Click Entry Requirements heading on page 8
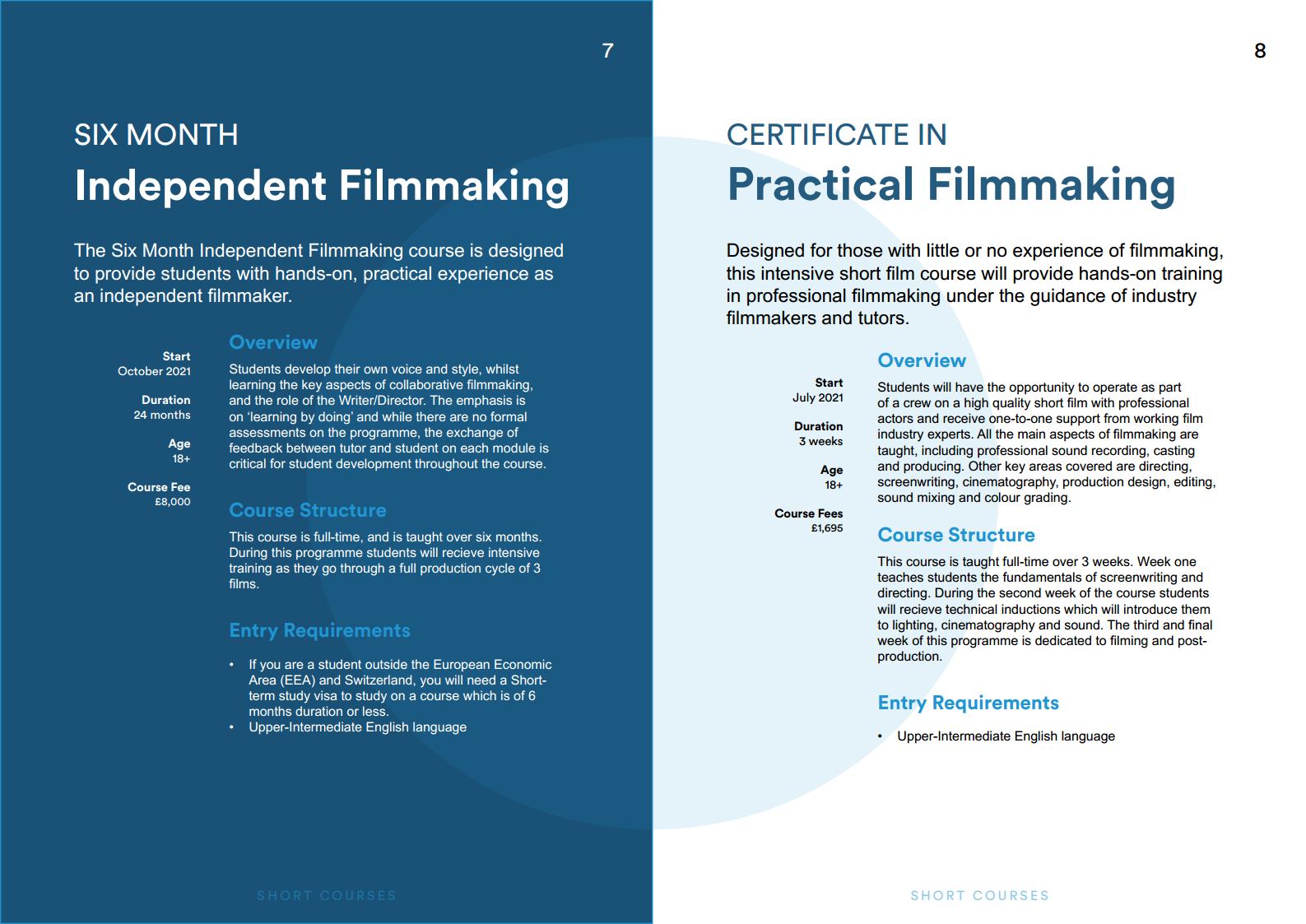The height and width of the screenshot is (924, 1306). point(968,703)
